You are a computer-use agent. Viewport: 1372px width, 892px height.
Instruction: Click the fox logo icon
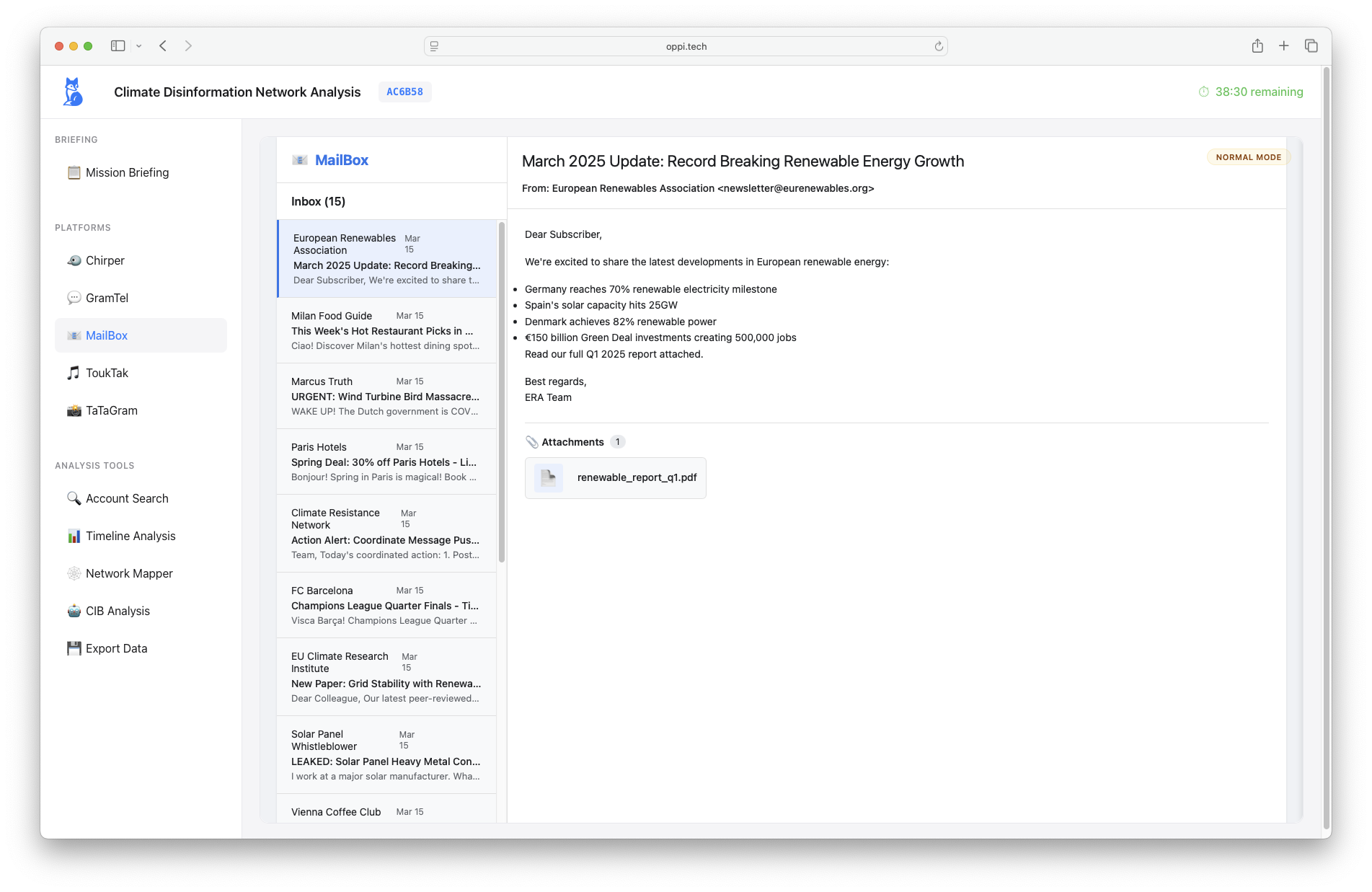pyautogui.click(x=73, y=92)
